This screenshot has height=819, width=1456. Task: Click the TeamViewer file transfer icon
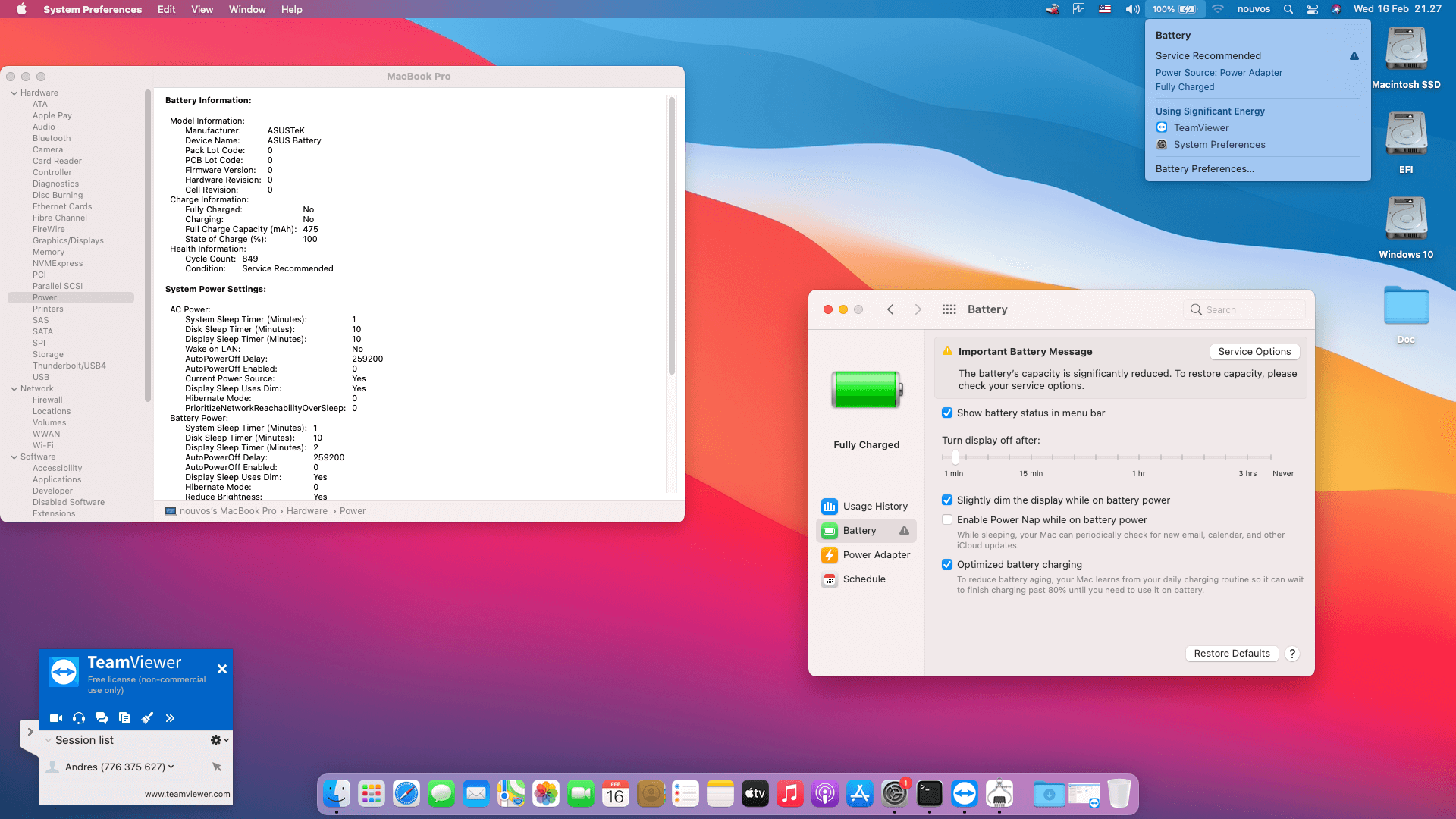[x=124, y=717]
